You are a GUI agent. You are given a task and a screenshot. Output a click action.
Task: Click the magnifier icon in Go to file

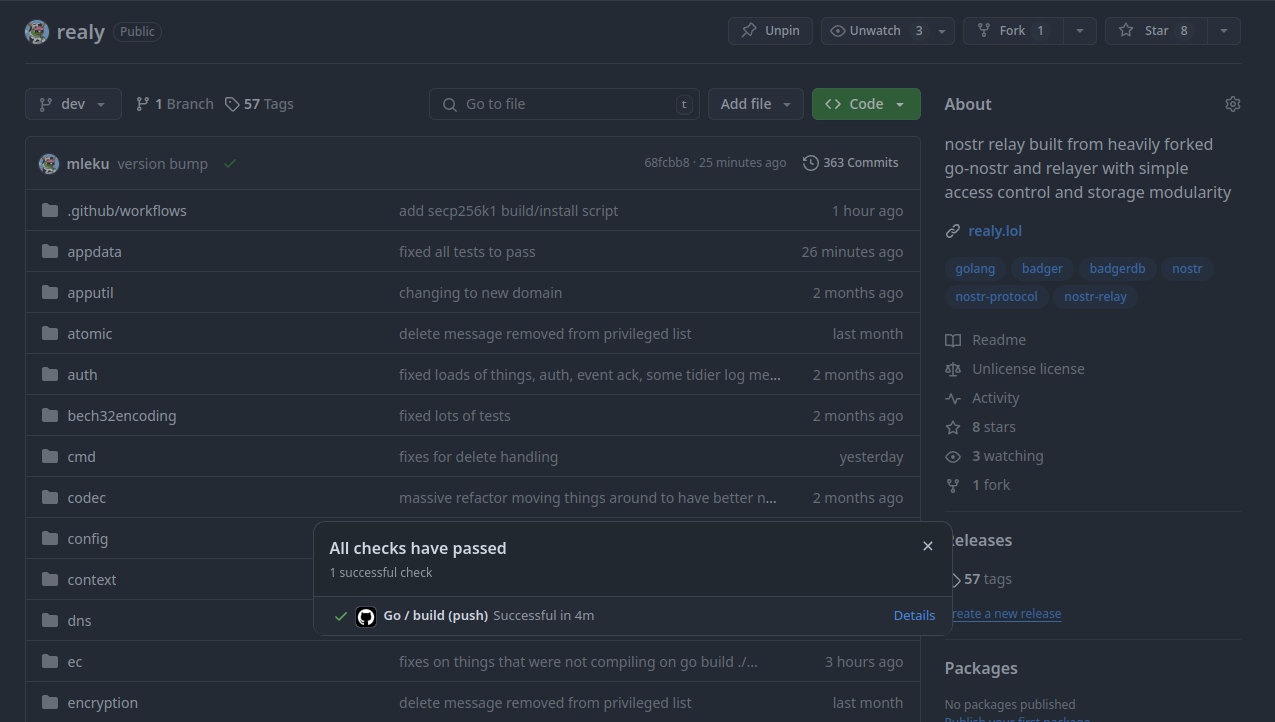point(449,104)
